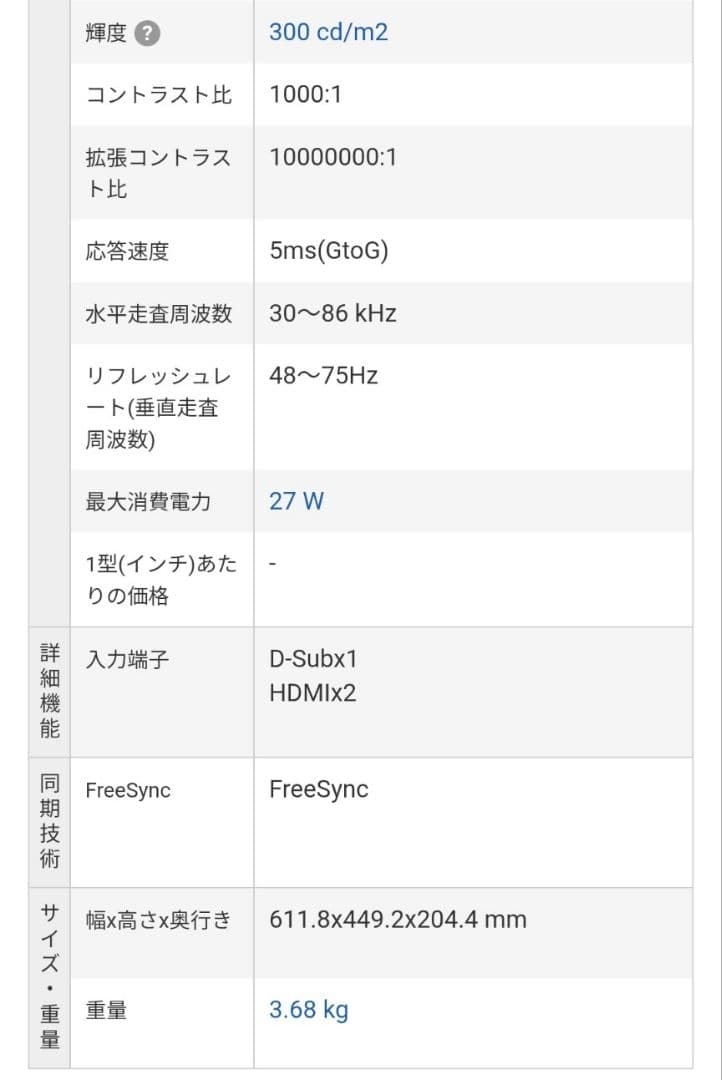Open the 300 cd/m2 brightness link

coord(328,32)
